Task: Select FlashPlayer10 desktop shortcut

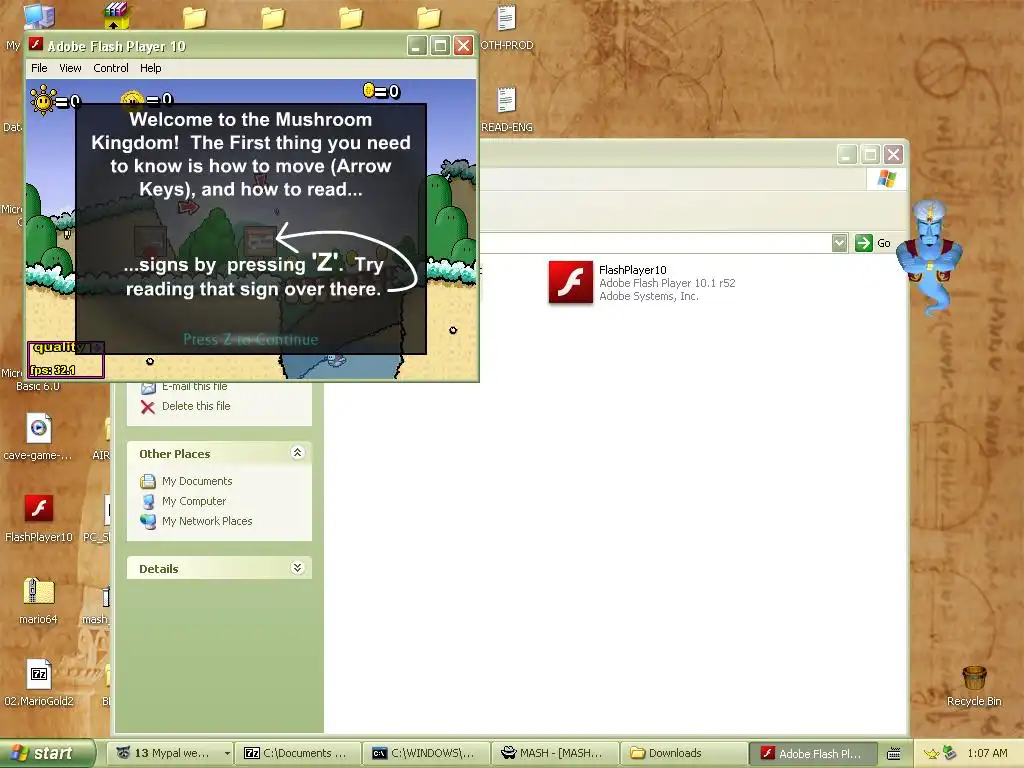Action: [x=39, y=519]
